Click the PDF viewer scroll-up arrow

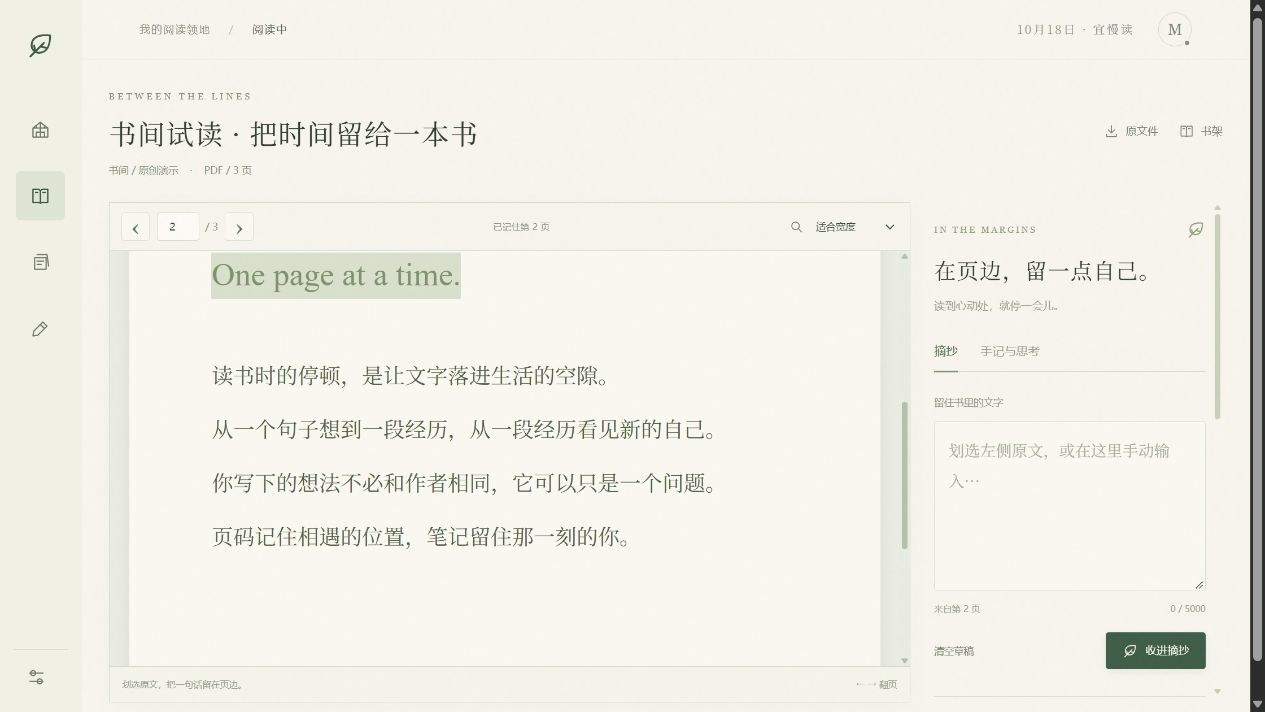905,257
